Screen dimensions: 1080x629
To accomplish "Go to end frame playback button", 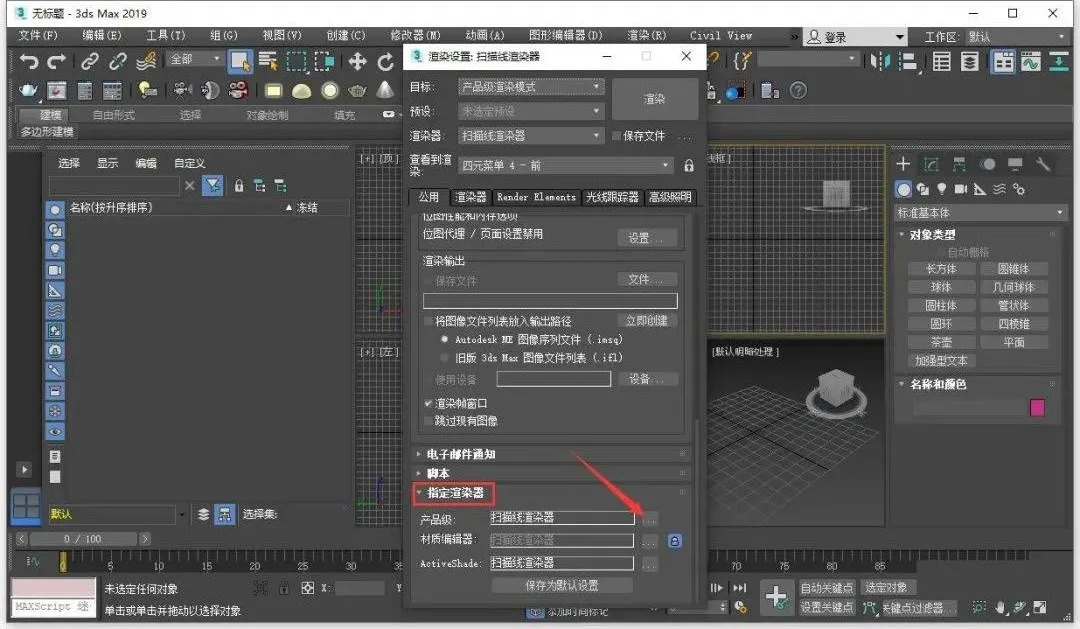I will coord(739,588).
